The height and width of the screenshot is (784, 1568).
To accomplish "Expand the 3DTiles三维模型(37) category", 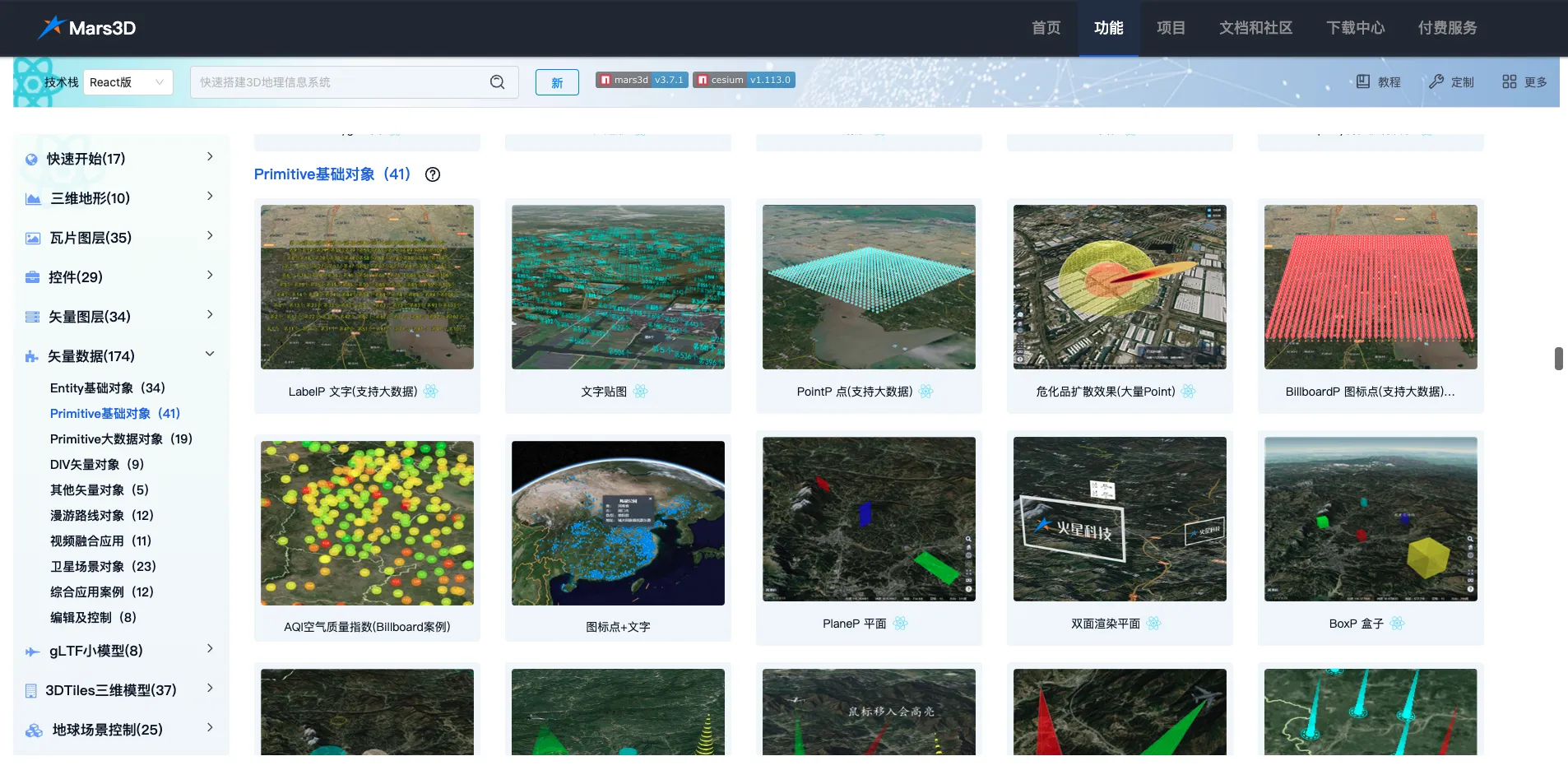I will point(210,688).
